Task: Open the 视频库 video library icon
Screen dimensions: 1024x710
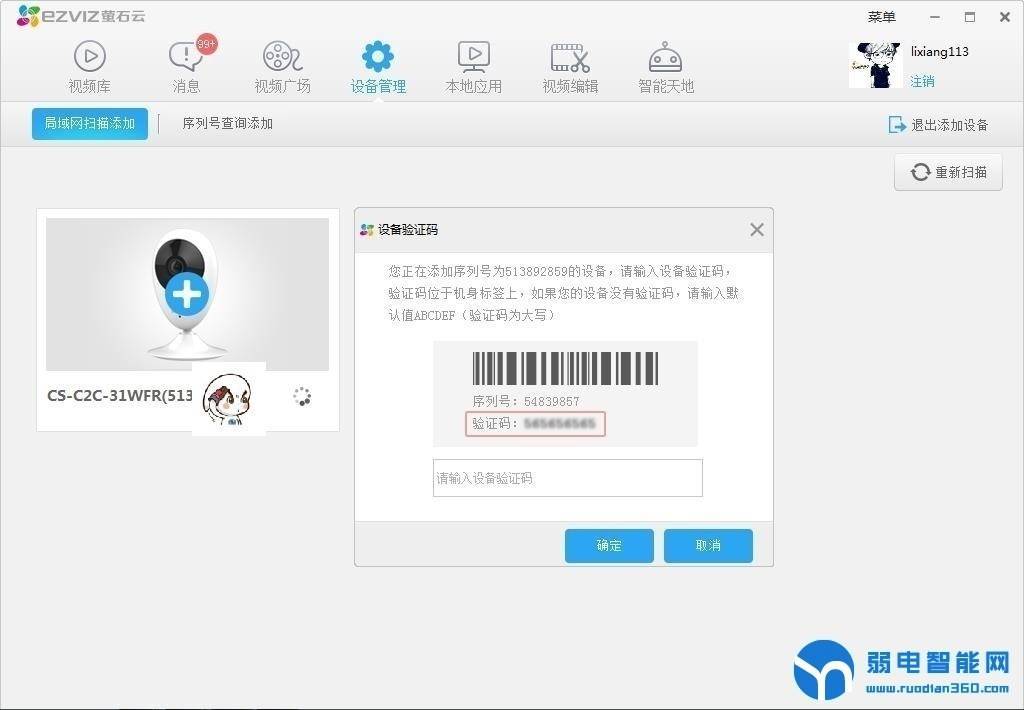Action: [x=89, y=57]
